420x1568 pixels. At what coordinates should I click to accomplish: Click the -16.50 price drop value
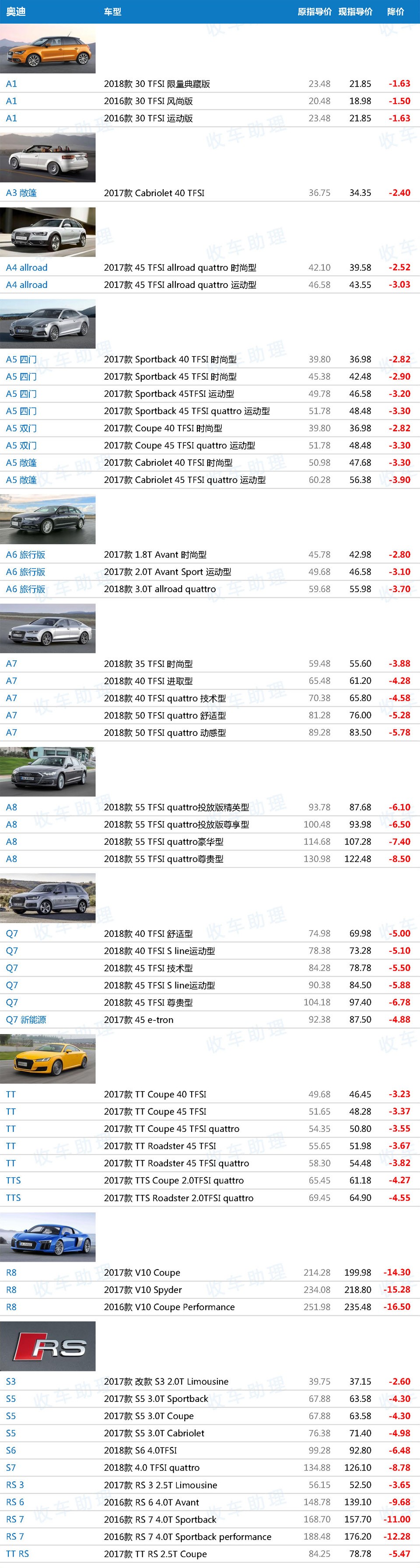(x=397, y=1307)
